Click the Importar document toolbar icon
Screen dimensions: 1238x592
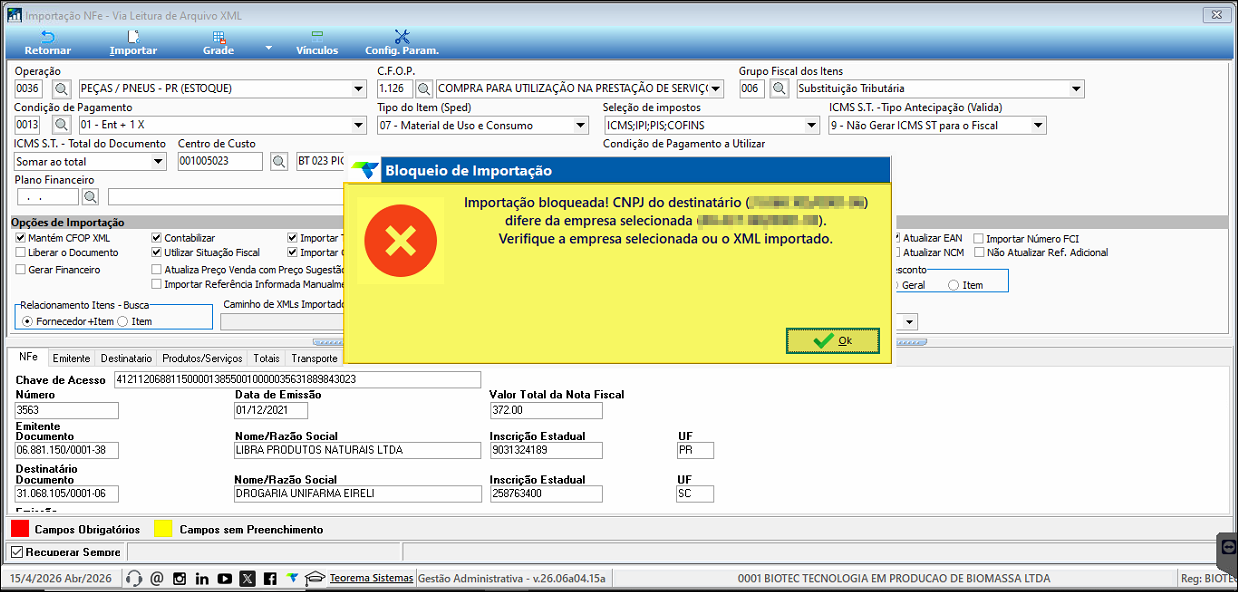click(x=133, y=36)
